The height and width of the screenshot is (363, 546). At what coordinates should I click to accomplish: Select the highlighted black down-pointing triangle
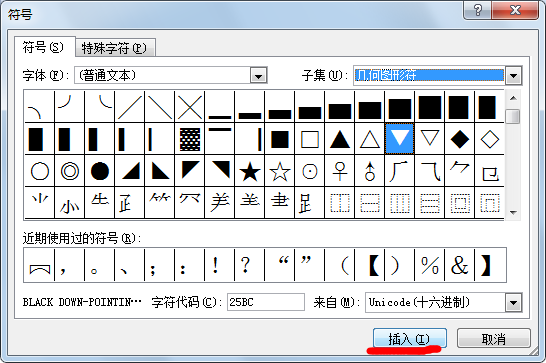coord(399,139)
